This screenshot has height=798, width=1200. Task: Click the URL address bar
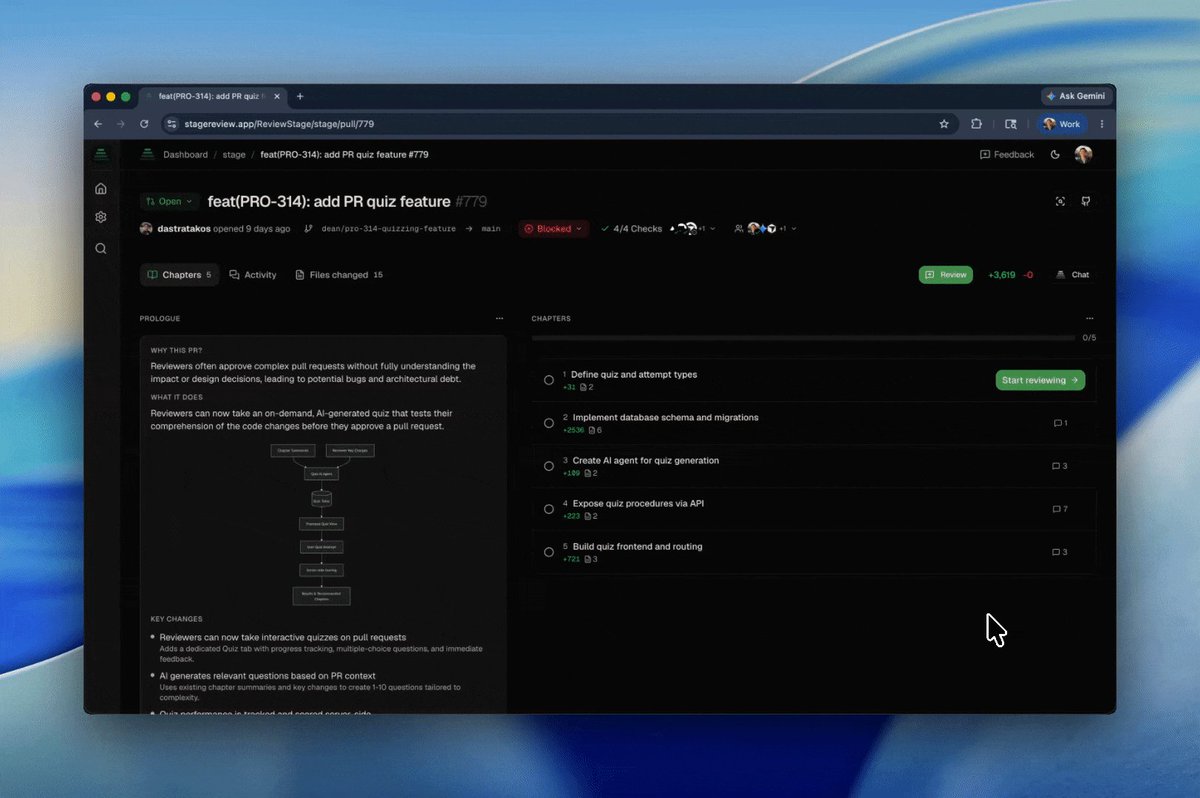(x=560, y=124)
